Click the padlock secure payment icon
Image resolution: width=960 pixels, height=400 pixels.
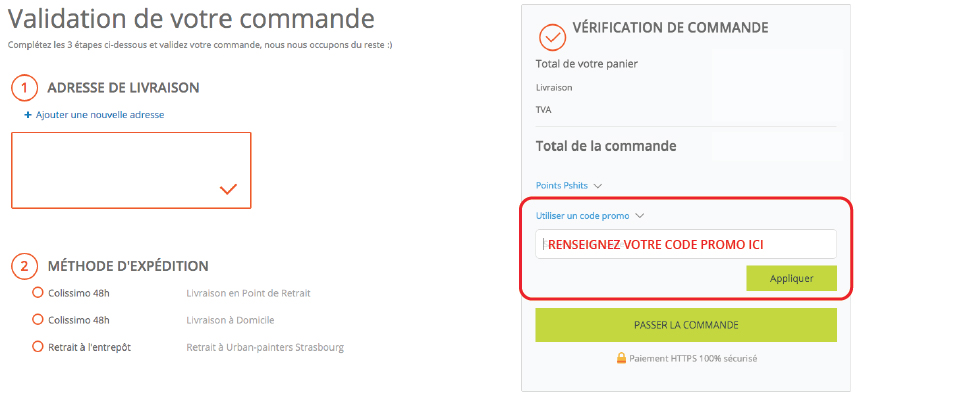point(621,358)
